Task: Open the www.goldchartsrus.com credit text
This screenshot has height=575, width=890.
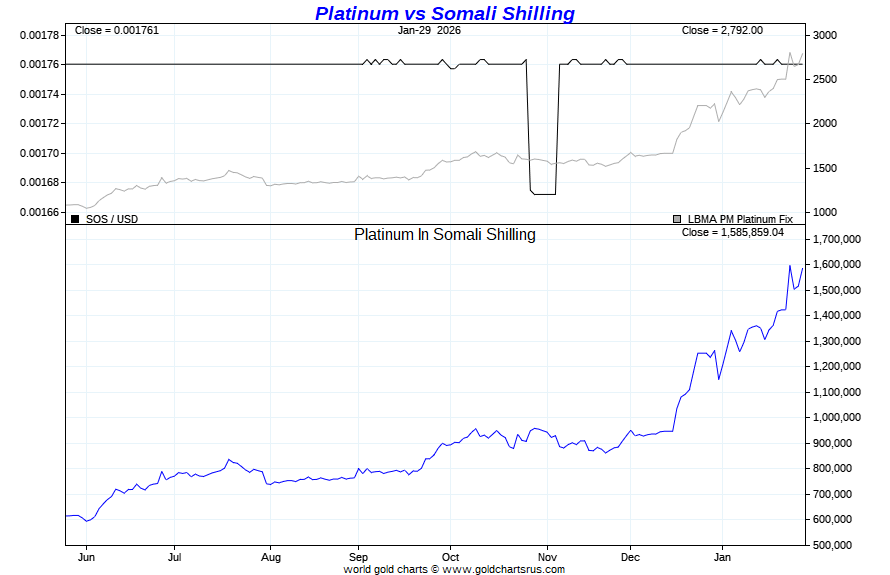Action: click(x=503, y=569)
